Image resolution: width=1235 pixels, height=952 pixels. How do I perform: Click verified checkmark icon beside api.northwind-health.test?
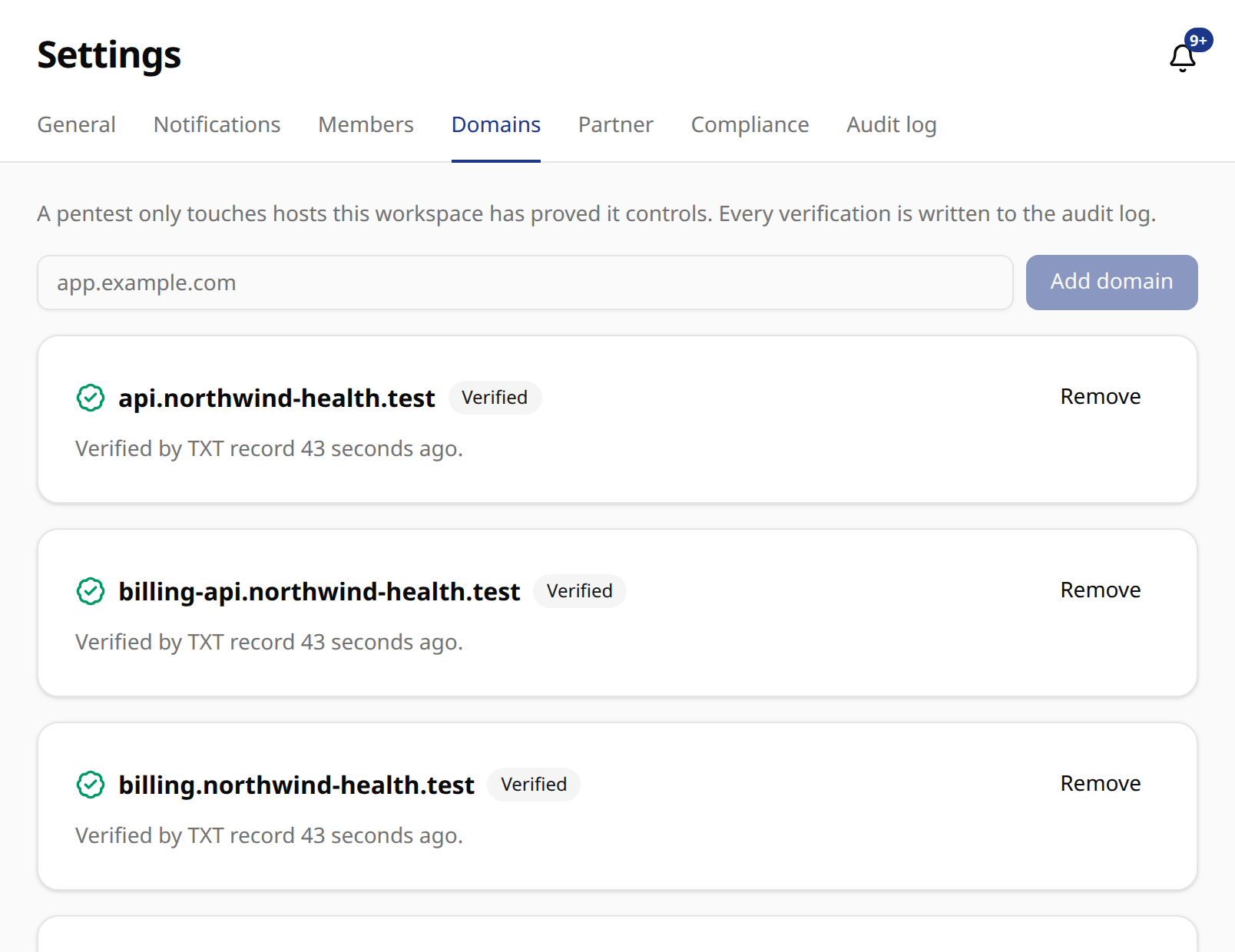(91, 398)
